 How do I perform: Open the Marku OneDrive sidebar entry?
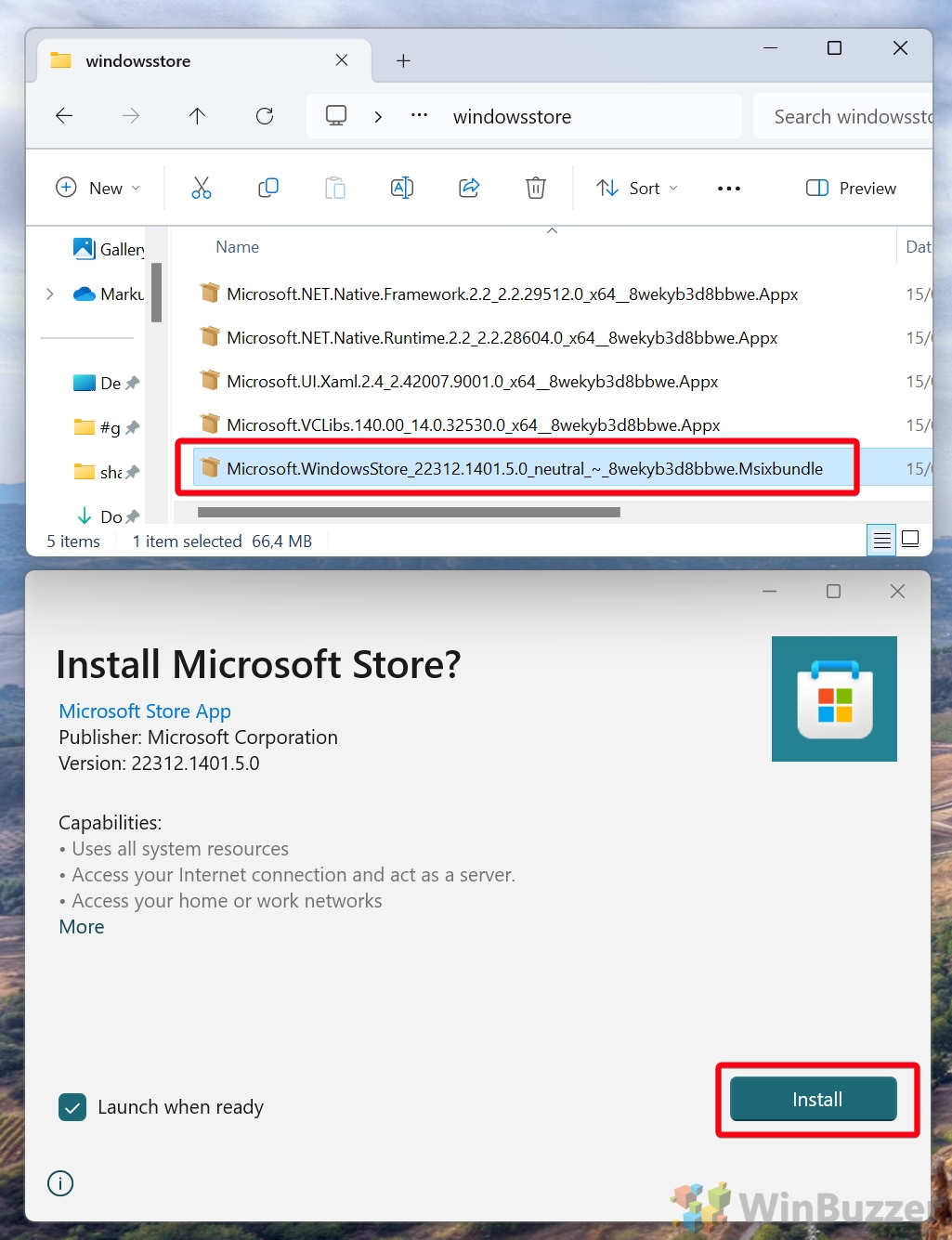(109, 294)
